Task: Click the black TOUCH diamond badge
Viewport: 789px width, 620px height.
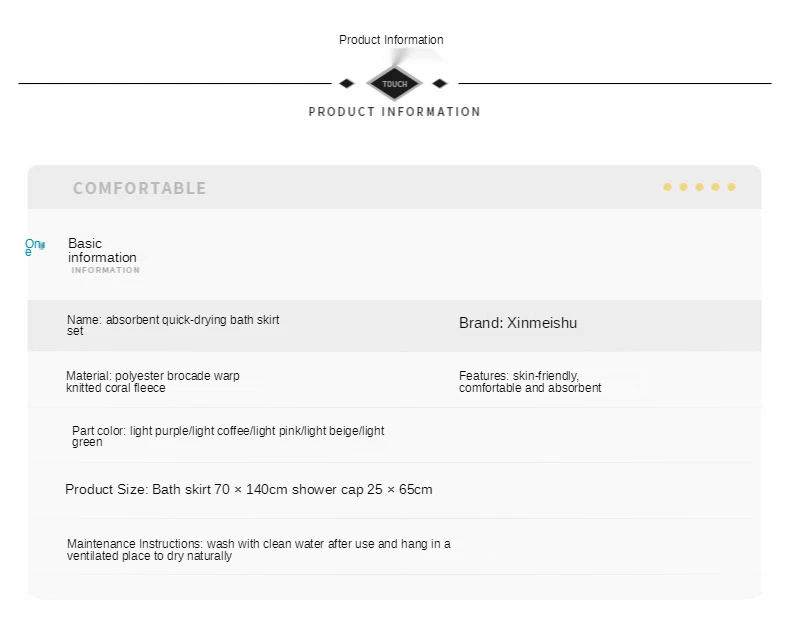Action: (x=394, y=84)
